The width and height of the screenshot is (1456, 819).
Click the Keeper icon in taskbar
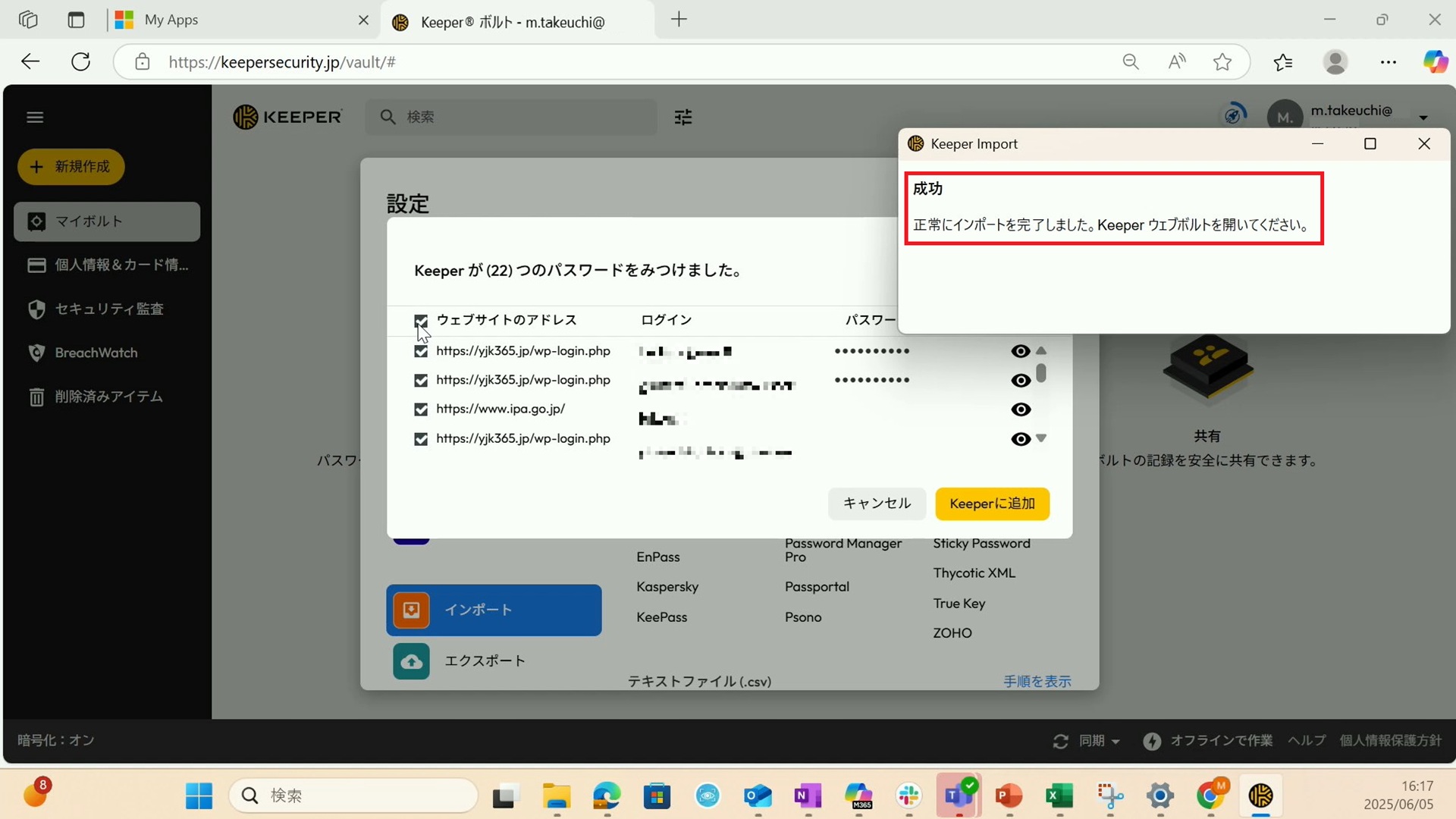1260,795
